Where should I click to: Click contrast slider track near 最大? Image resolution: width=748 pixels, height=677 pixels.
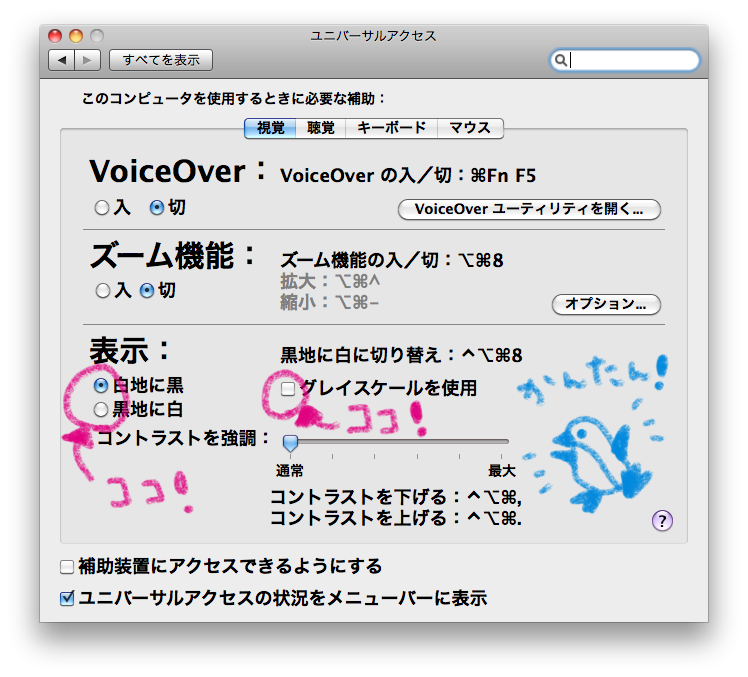tap(500, 442)
